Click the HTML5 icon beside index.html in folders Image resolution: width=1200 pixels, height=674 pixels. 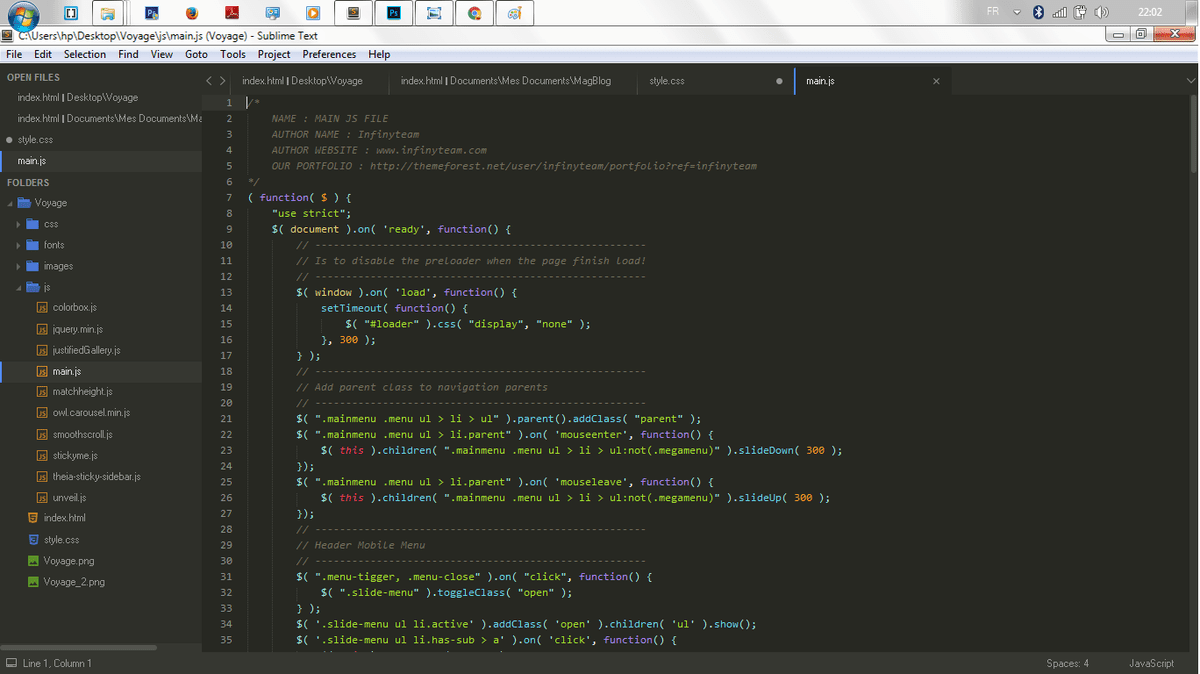33,518
